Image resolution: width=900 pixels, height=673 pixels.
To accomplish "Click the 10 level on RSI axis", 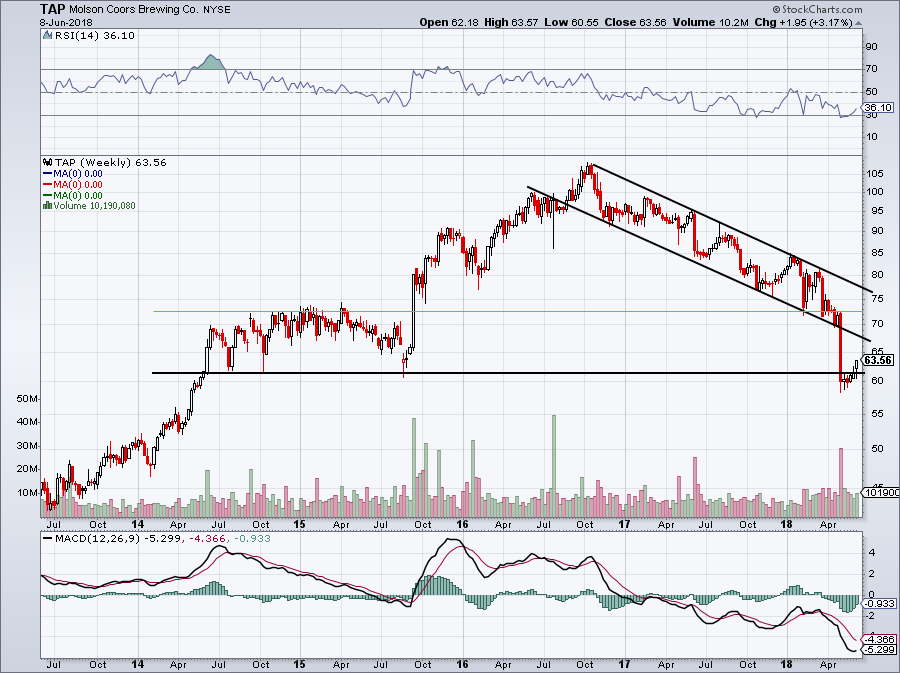I will 872,137.
